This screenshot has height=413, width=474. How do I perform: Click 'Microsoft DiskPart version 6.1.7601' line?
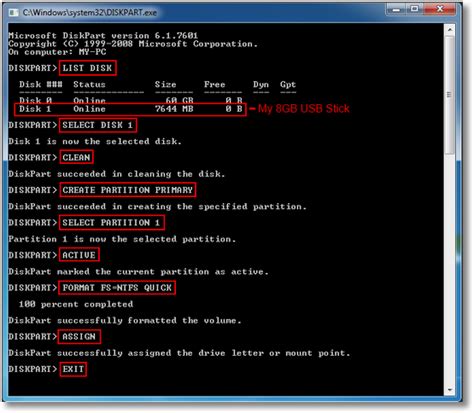coord(103,35)
